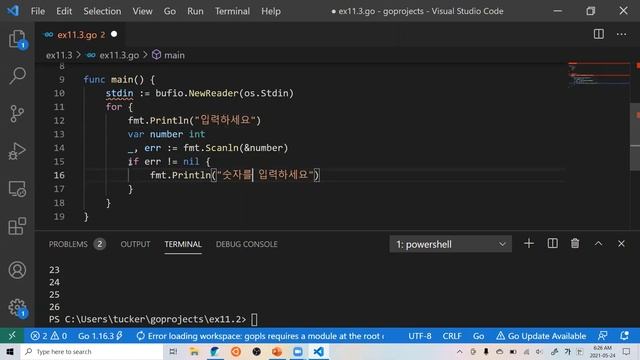This screenshot has height=360, width=640.
Task: Open the Windows Start menu
Action: point(10,351)
